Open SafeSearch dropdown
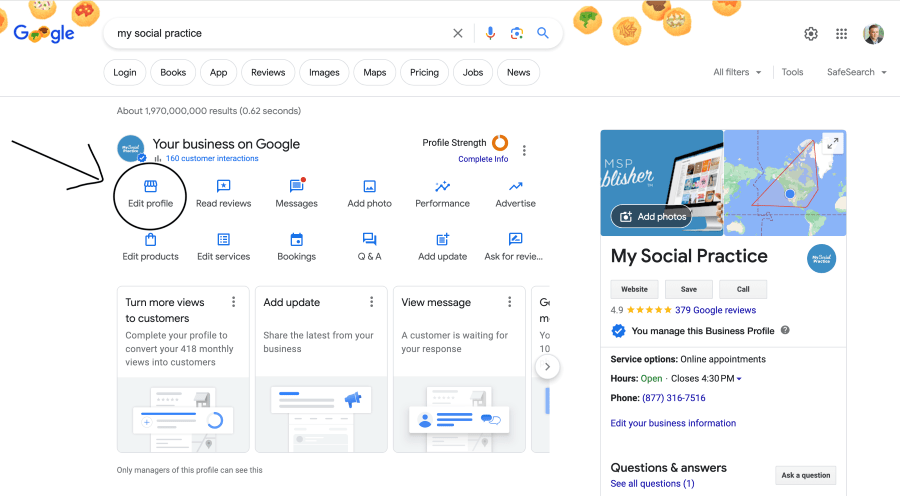Viewport: 900px width, 496px height. pyautogui.click(x=856, y=72)
